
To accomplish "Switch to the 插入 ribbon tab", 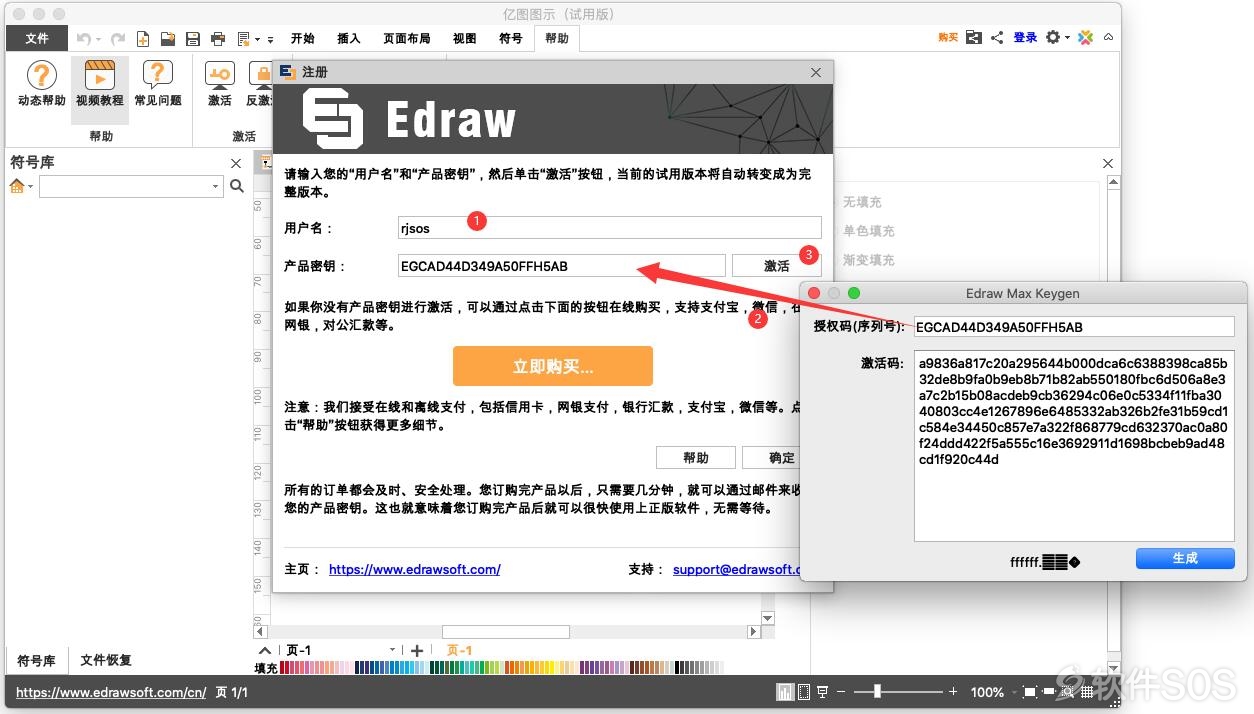I will [x=348, y=38].
